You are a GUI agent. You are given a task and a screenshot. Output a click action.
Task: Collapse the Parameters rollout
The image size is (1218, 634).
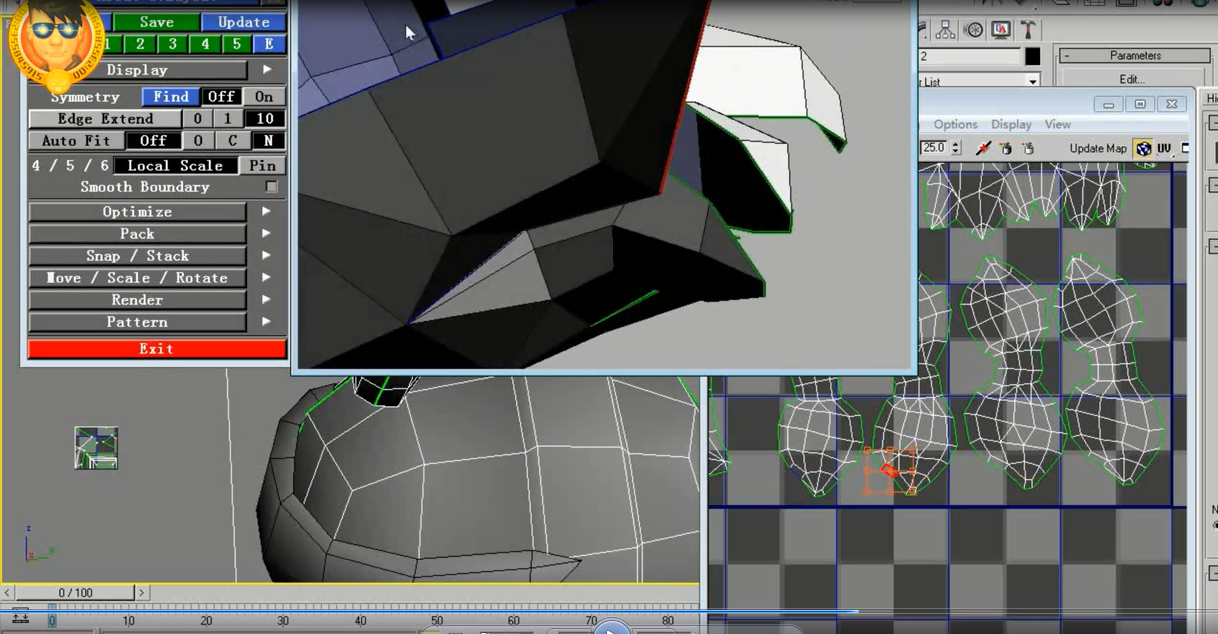pyautogui.click(x=1067, y=56)
